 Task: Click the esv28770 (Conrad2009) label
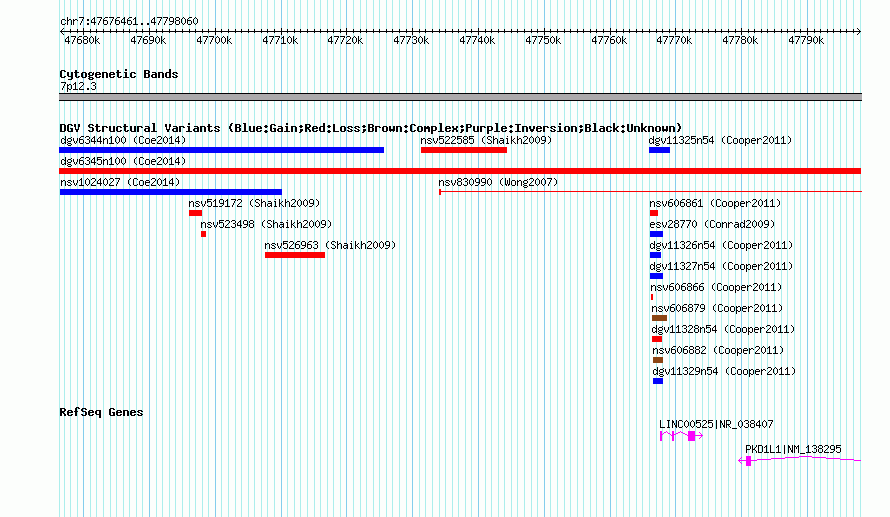click(x=712, y=224)
